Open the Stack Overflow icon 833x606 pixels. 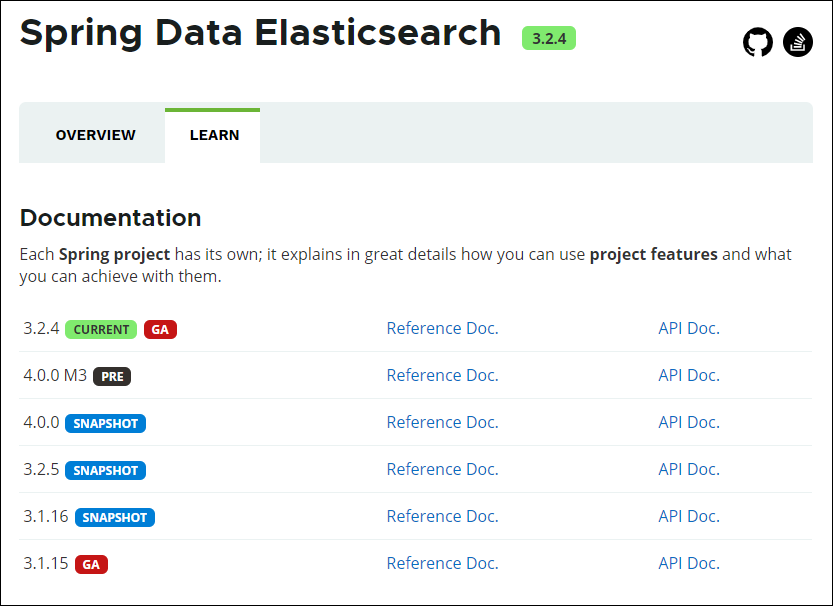tap(797, 42)
